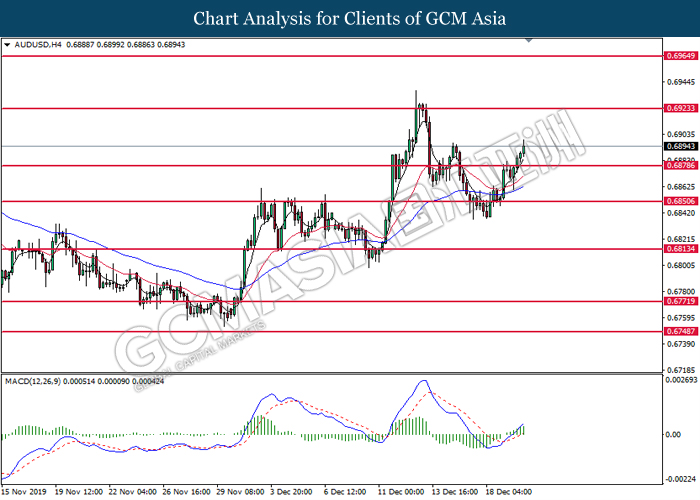Click the 0.67719 level price label
The height and width of the screenshot is (500, 700).
point(681,301)
